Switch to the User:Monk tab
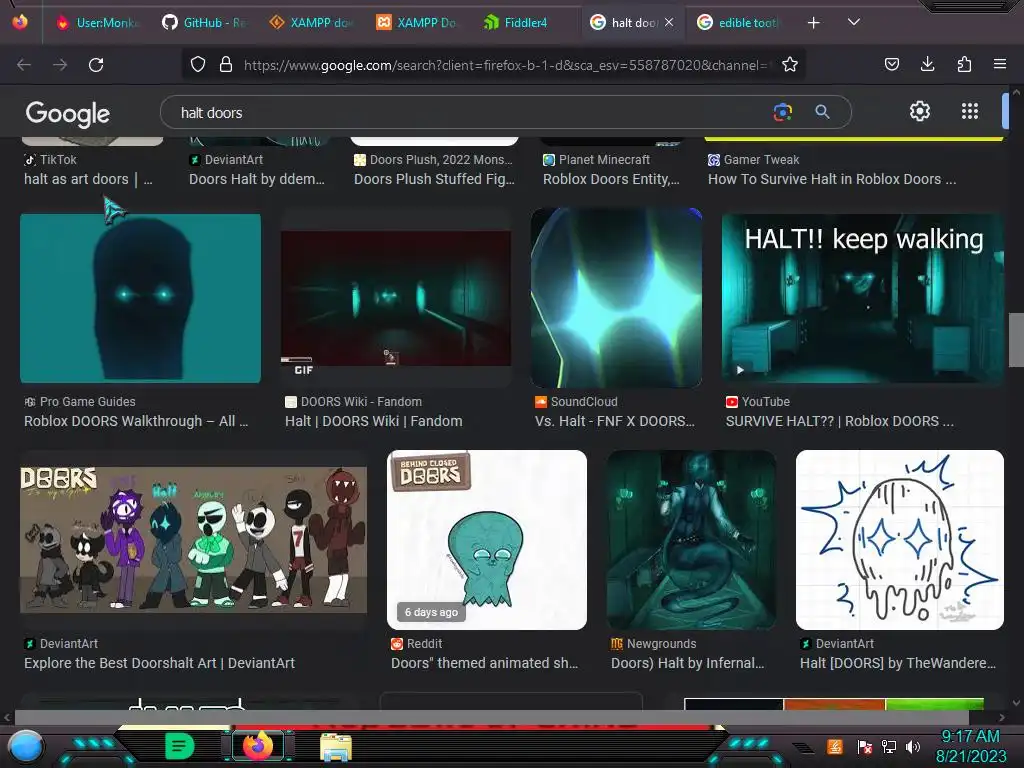The height and width of the screenshot is (768, 1024). pyautogui.click(x=98, y=23)
